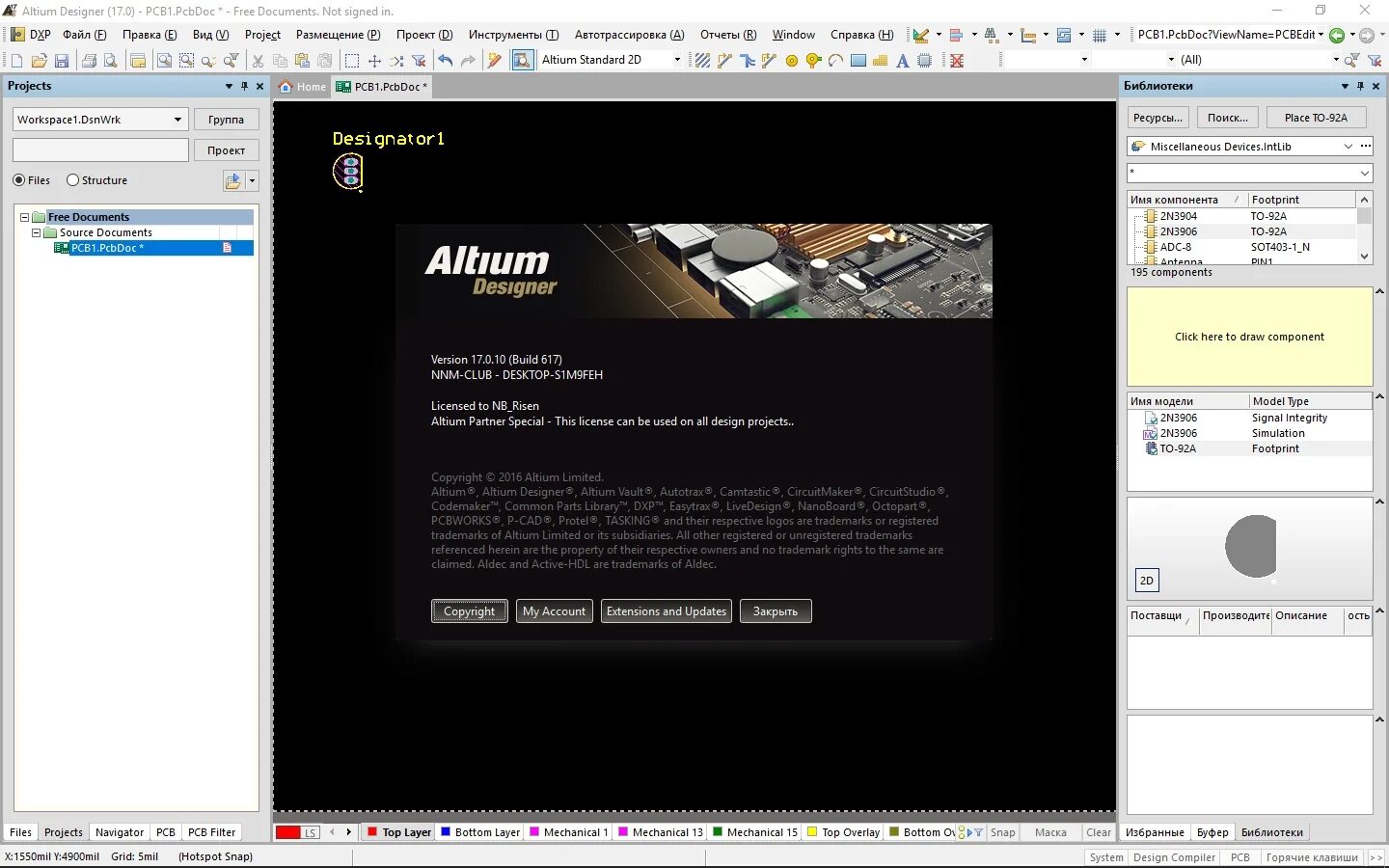Click the Copyright button in About dialog
The width and height of the screenshot is (1389, 868).
pyautogui.click(x=469, y=611)
